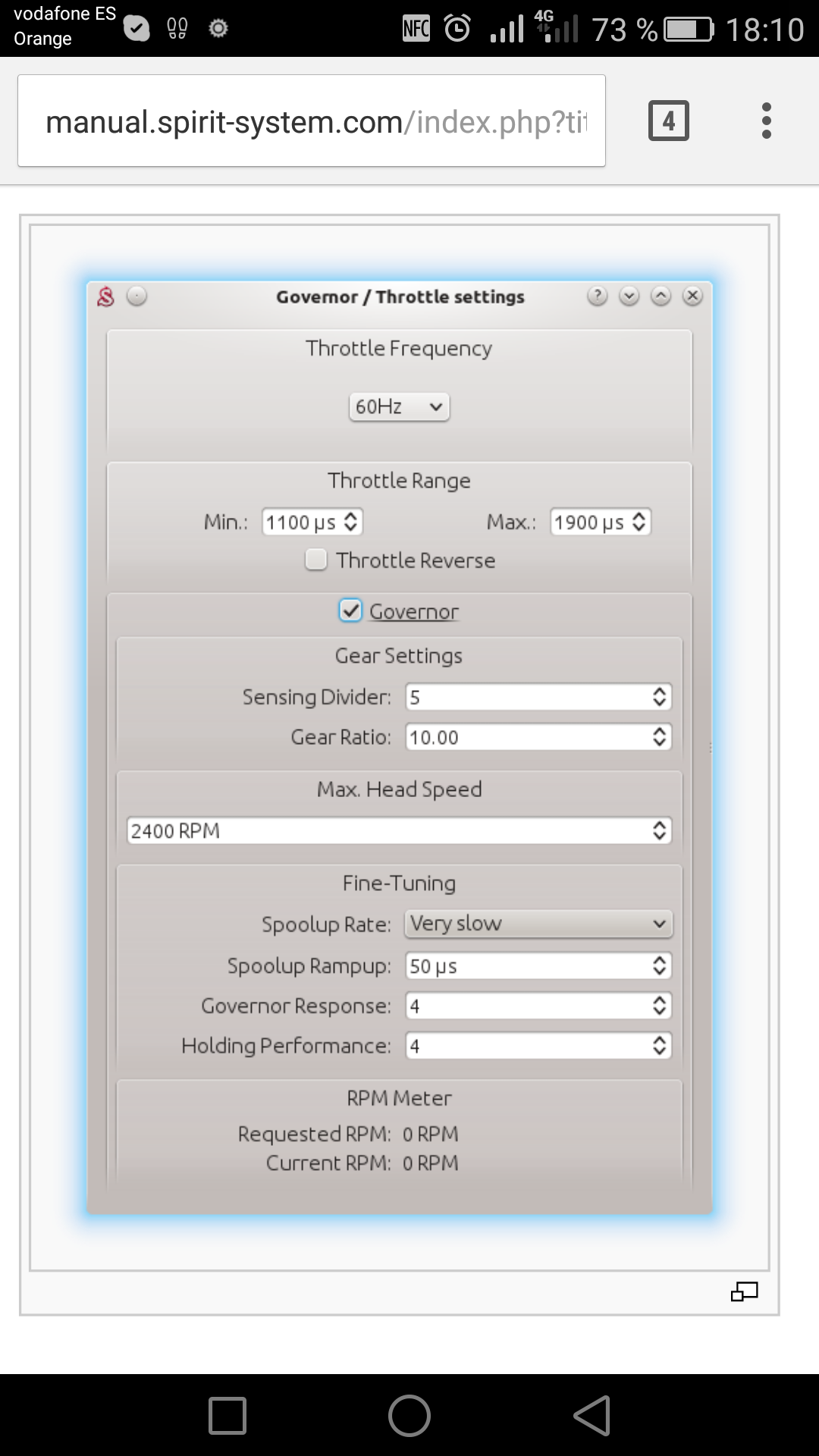
Task: Click the help question mark in title bar
Action: coord(597,296)
